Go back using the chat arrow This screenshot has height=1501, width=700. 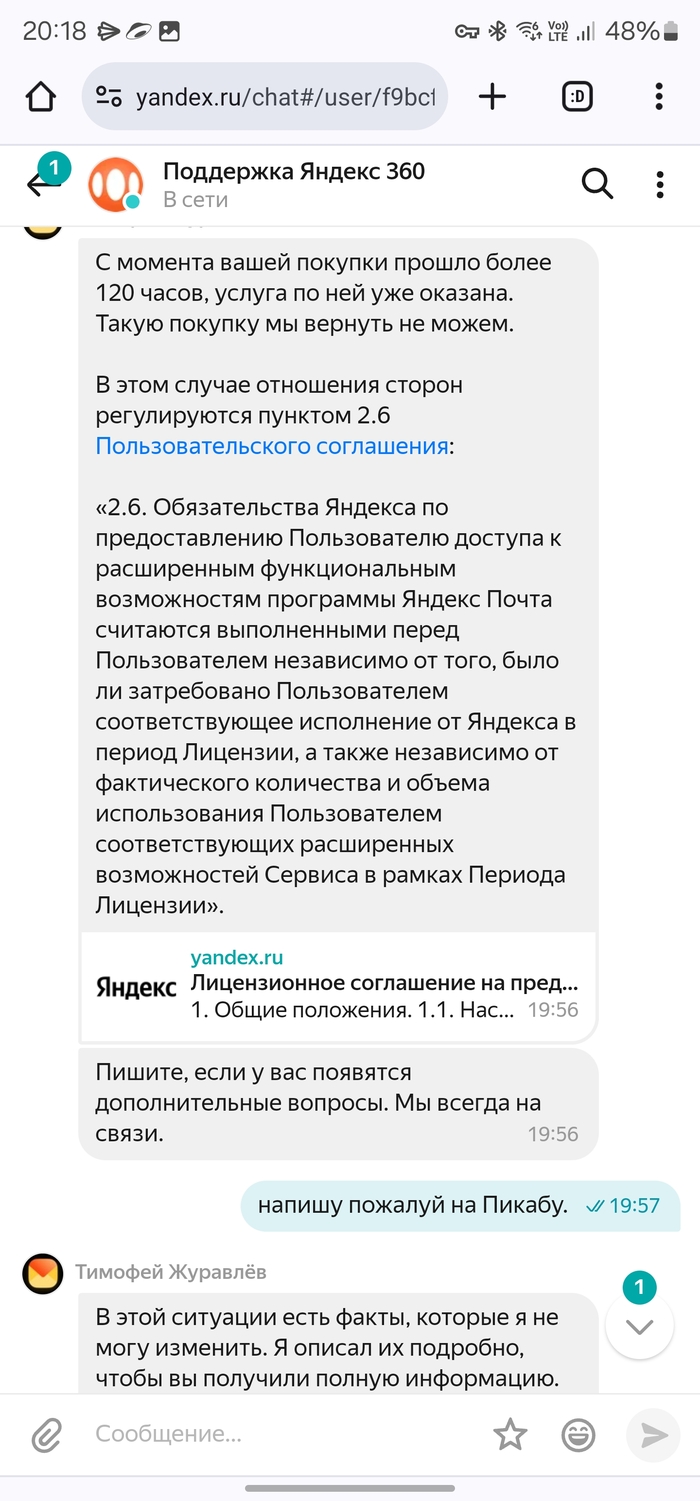click(40, 185)
